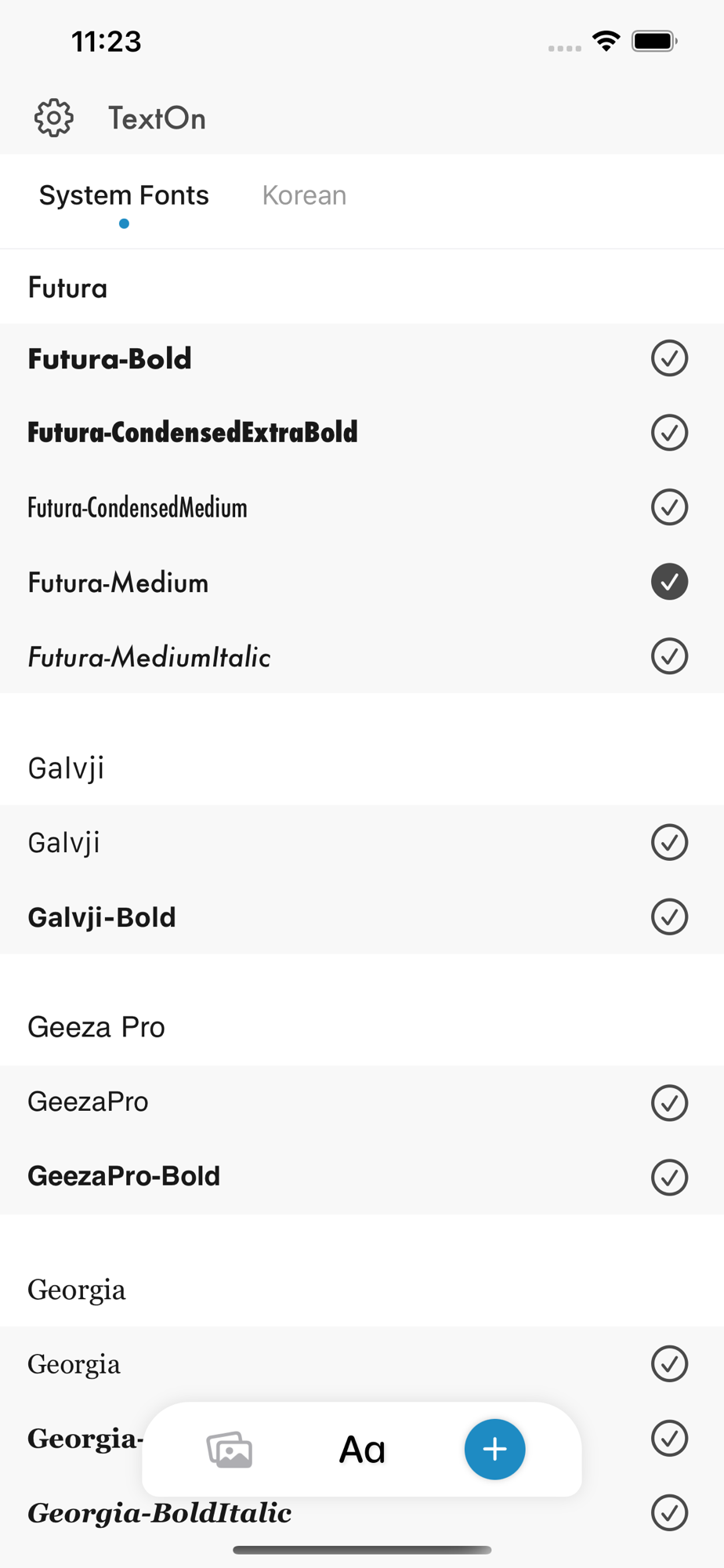Tap the Futura family header
The width and height of the screenshot is (724, 1568).
[67, 288]
